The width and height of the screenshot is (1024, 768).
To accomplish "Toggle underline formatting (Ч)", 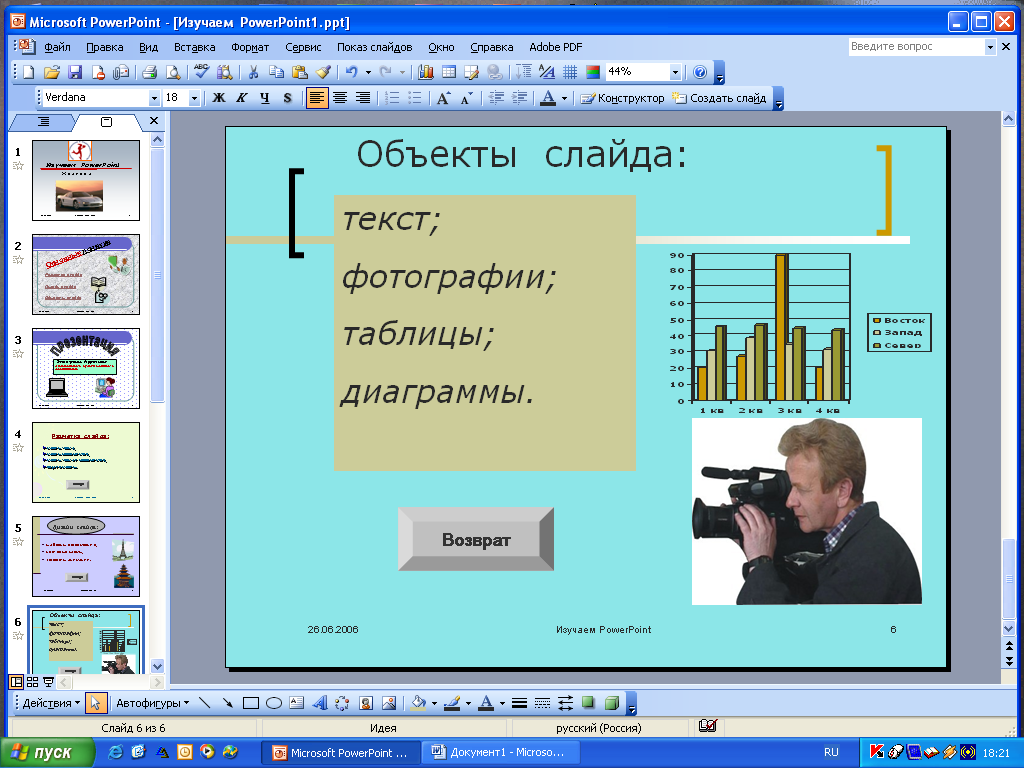I will [x=264, y=98].
